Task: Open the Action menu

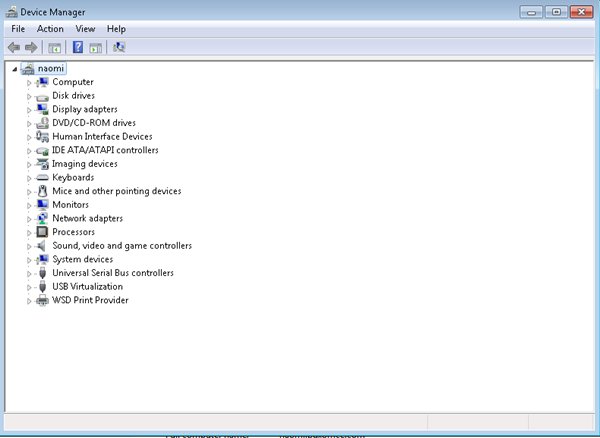Action: click(50, 29)
